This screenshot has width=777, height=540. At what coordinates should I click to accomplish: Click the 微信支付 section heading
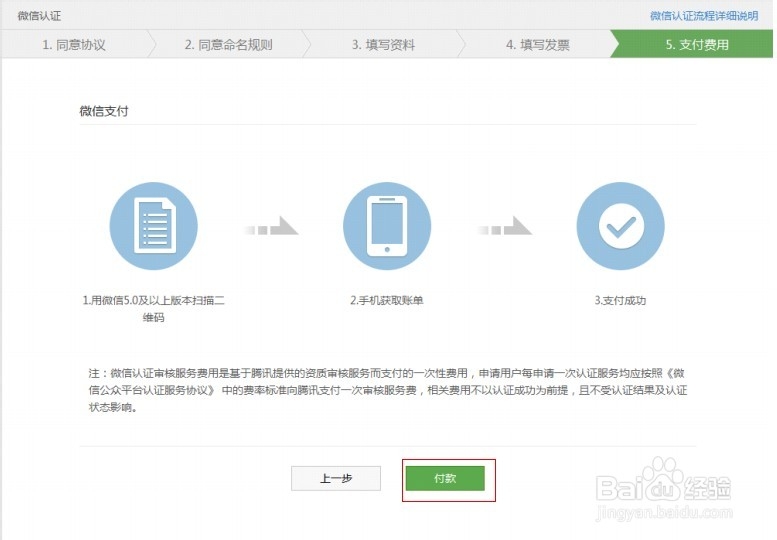[104, 111]
